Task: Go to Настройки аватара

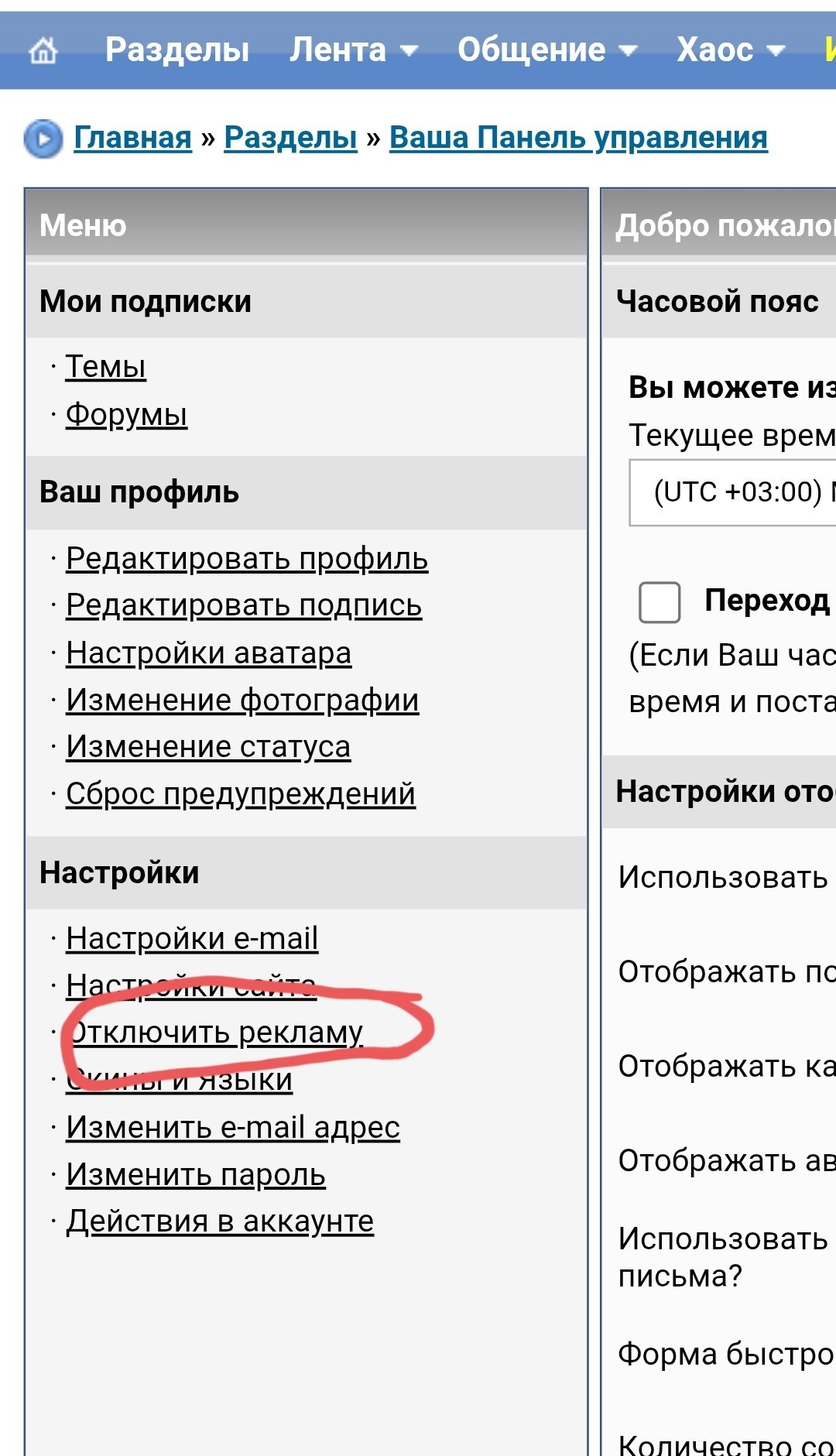Action: [209, 653]
